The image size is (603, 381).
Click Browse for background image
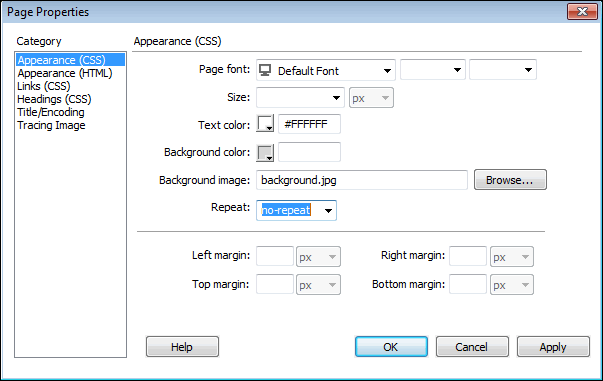point(510,180)
